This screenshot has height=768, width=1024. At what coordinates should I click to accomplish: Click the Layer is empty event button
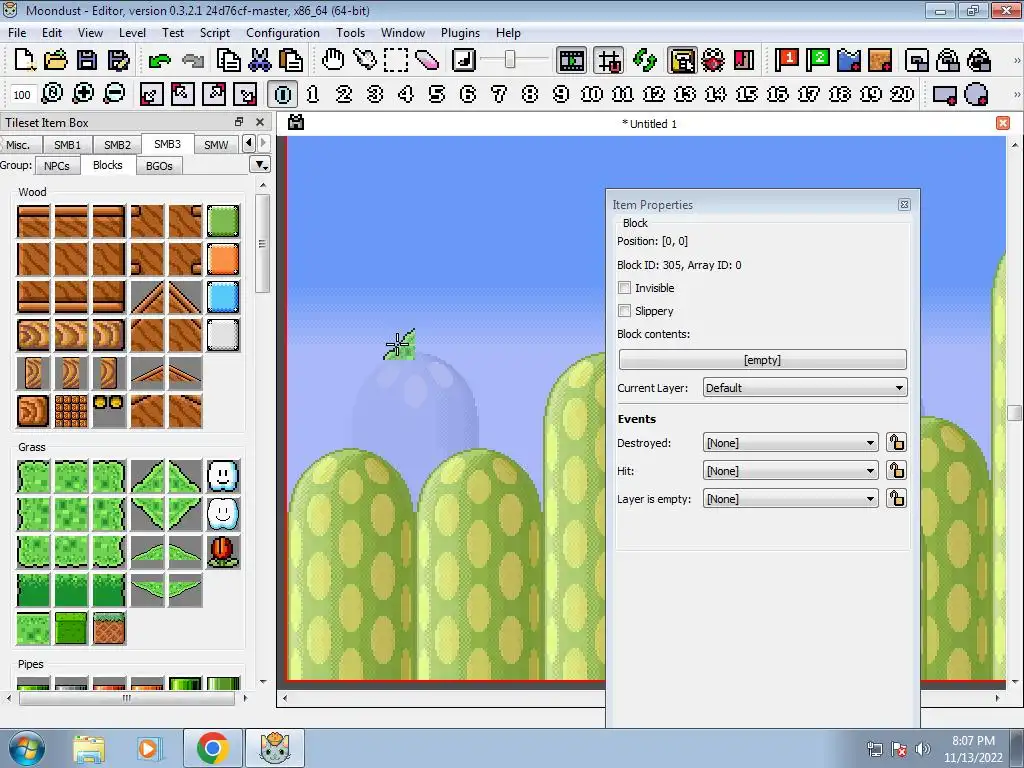[x=896, y=499]
